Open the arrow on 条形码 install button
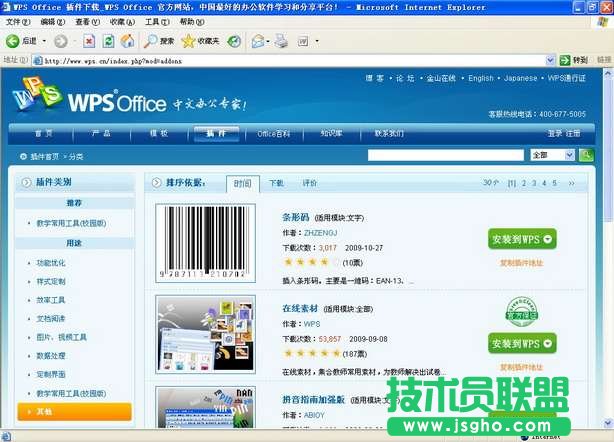The image size is (614, 442). point(547,239)
